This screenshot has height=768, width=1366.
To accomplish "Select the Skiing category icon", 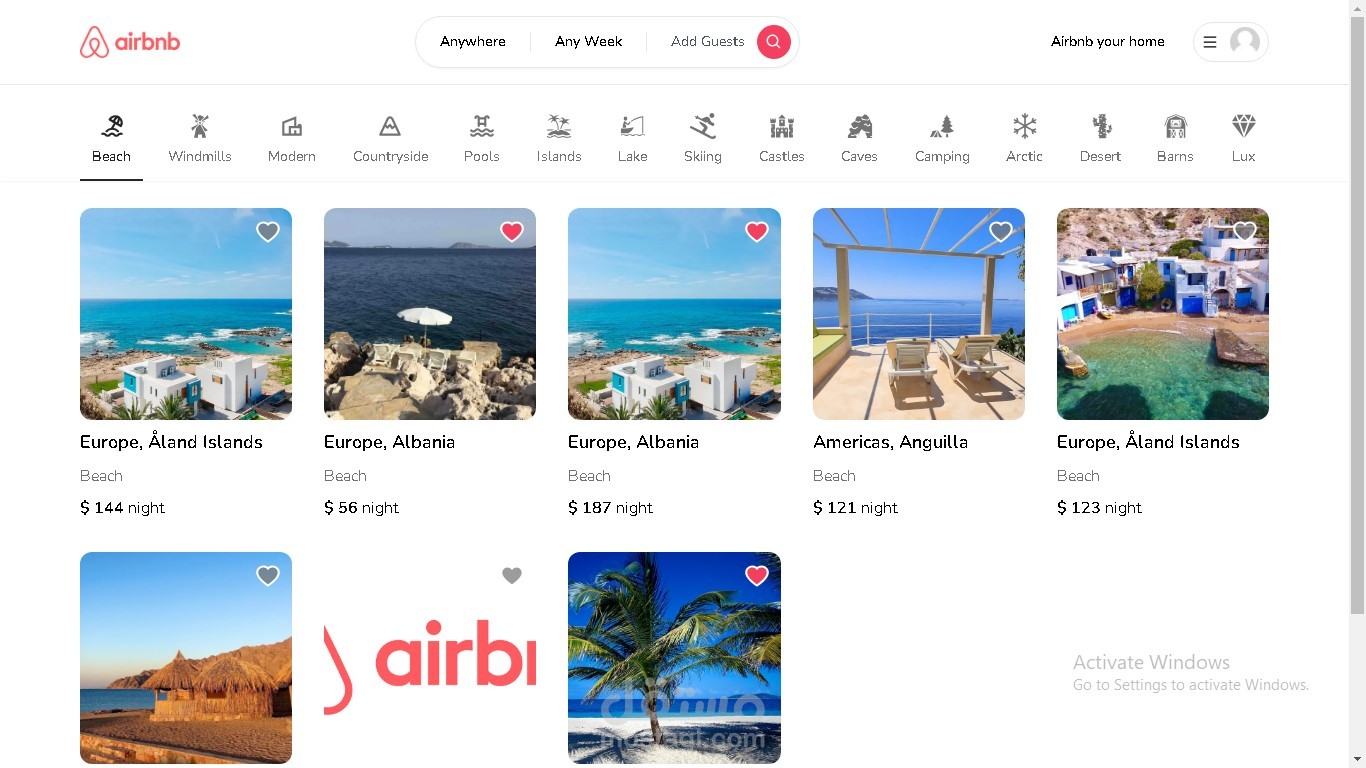I will [703, 126].
